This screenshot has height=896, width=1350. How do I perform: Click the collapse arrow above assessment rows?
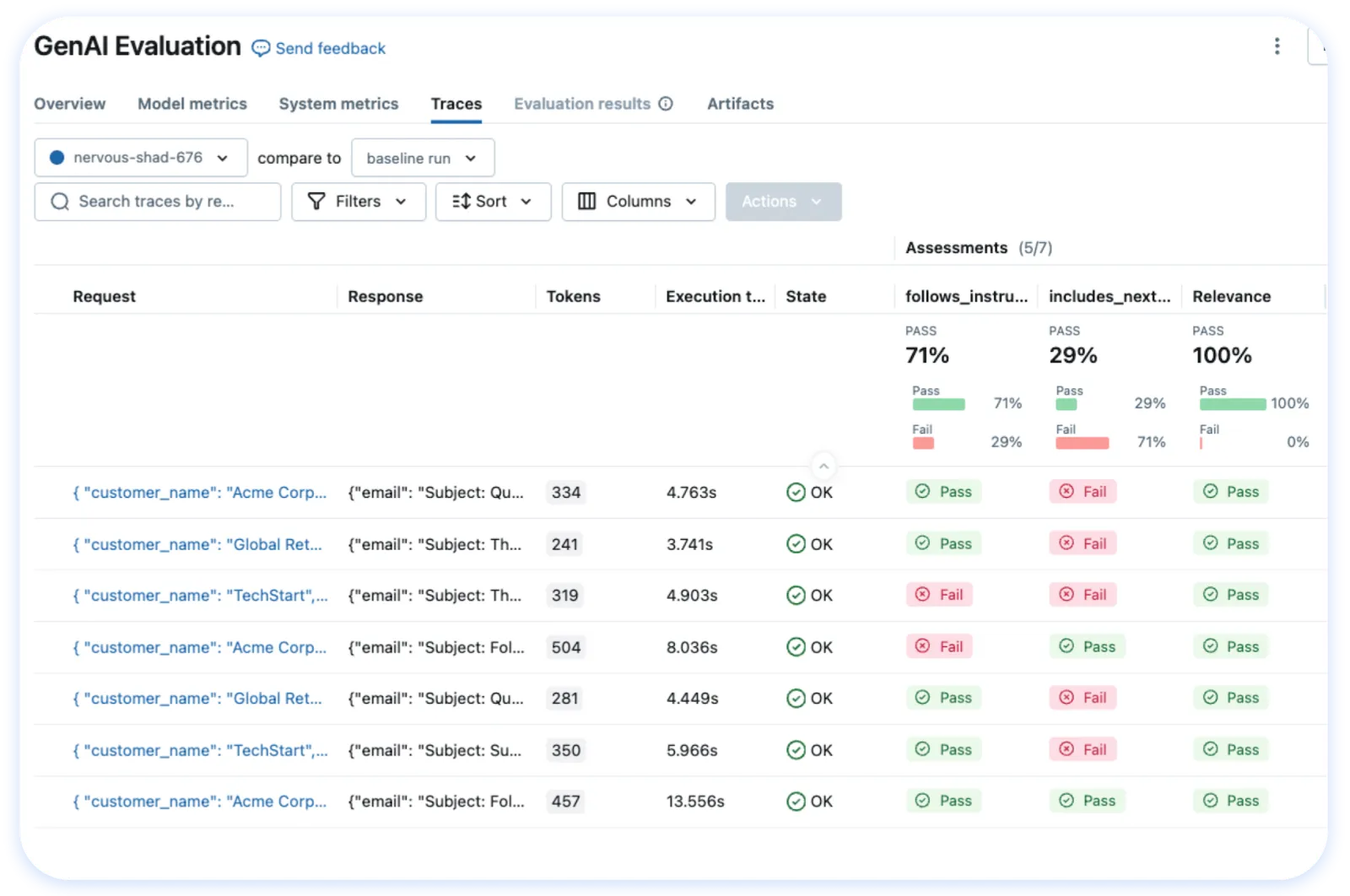(823, 466)
